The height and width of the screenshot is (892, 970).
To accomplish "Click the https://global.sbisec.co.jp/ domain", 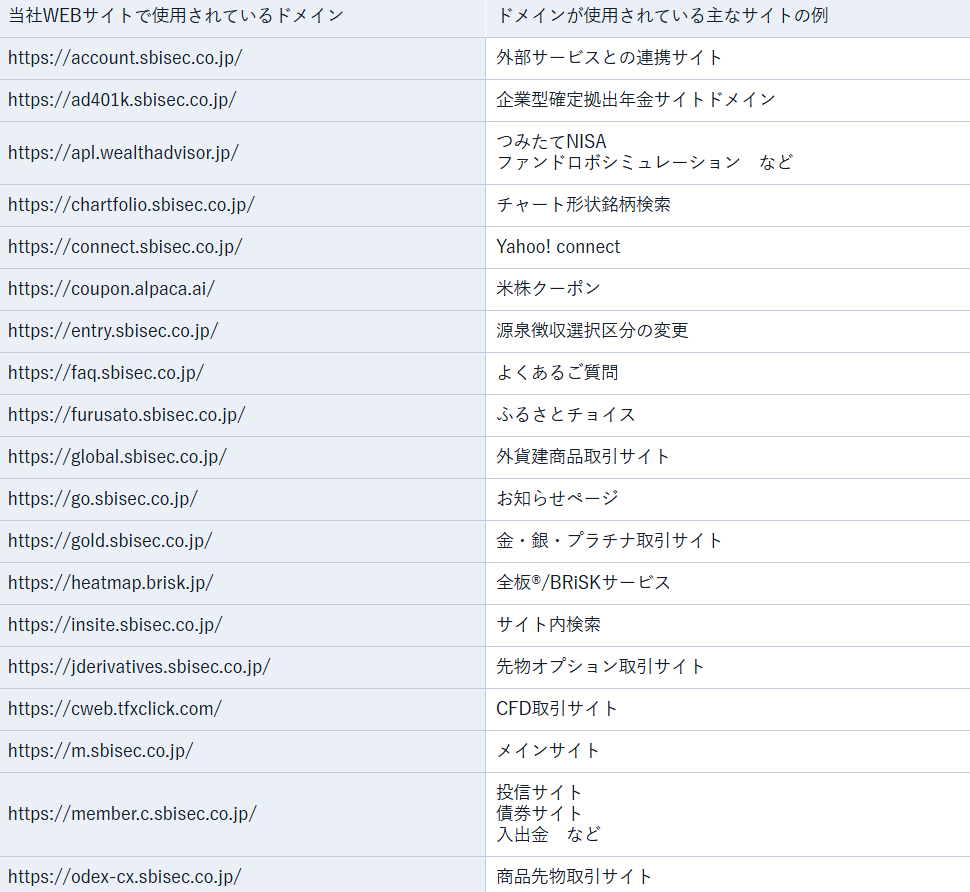I will (x=118, y=457).
